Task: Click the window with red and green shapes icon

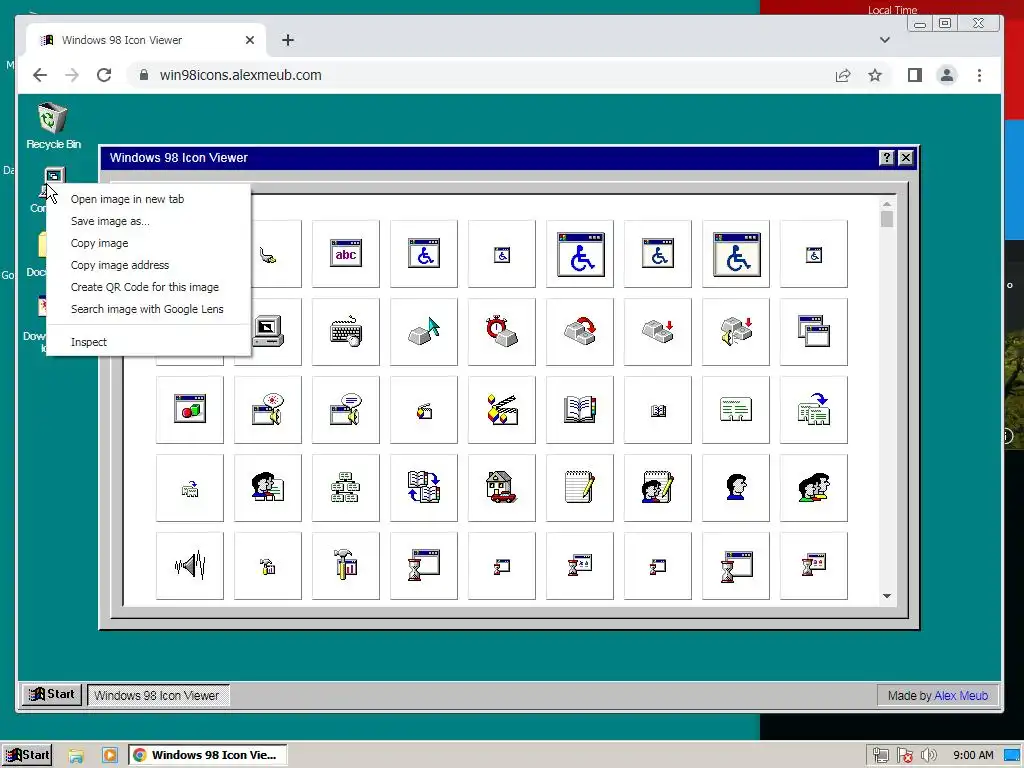Action: point(190,409)
